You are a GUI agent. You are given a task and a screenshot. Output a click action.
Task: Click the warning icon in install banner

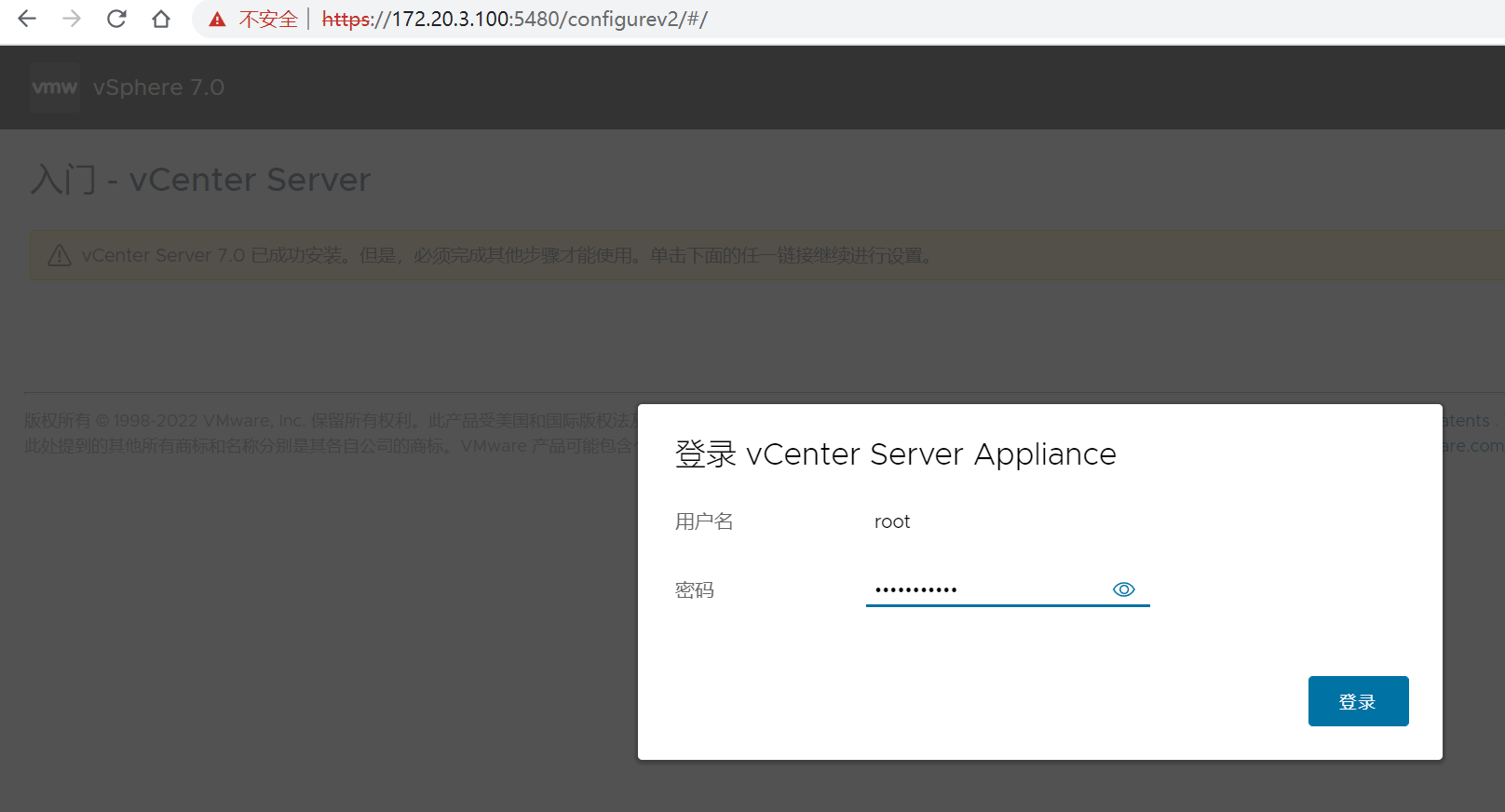[x=60, y=255]
